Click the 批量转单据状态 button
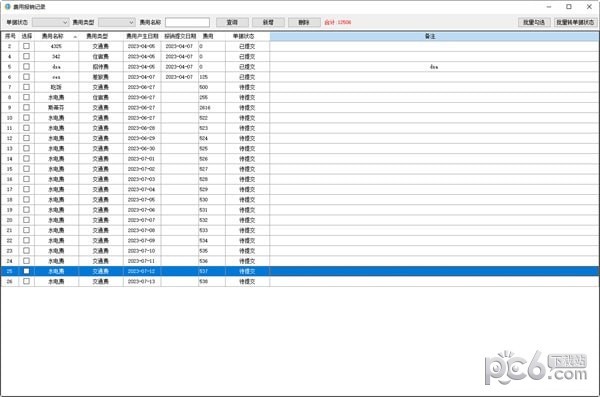 tap(575, 23)
